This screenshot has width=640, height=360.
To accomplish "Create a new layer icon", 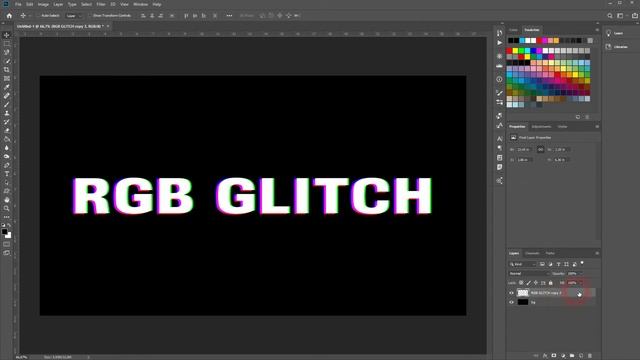I will tap(581, 356).
